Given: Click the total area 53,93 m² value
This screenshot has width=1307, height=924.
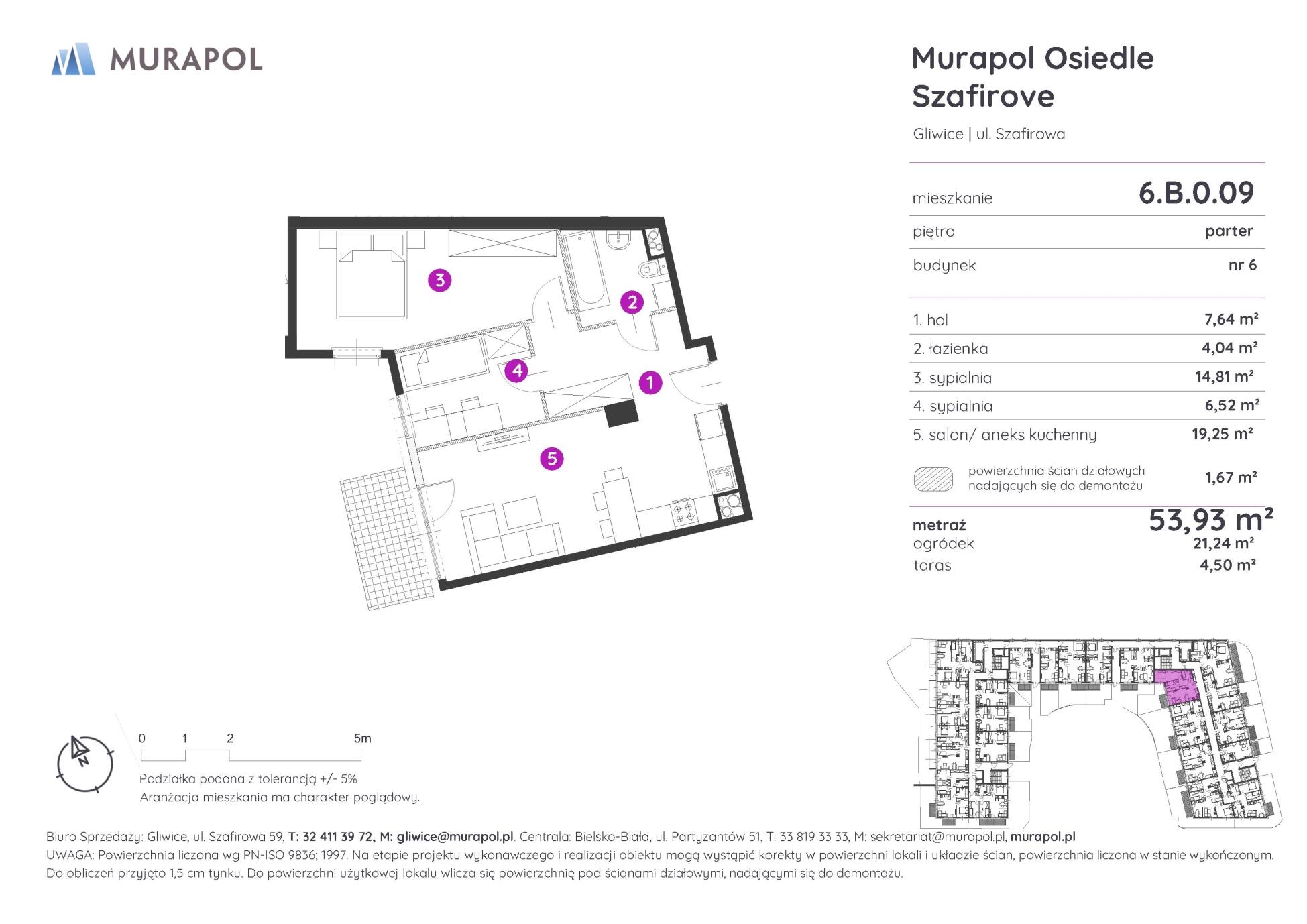Looking at the screenshot, I should tap(1210, 520).
